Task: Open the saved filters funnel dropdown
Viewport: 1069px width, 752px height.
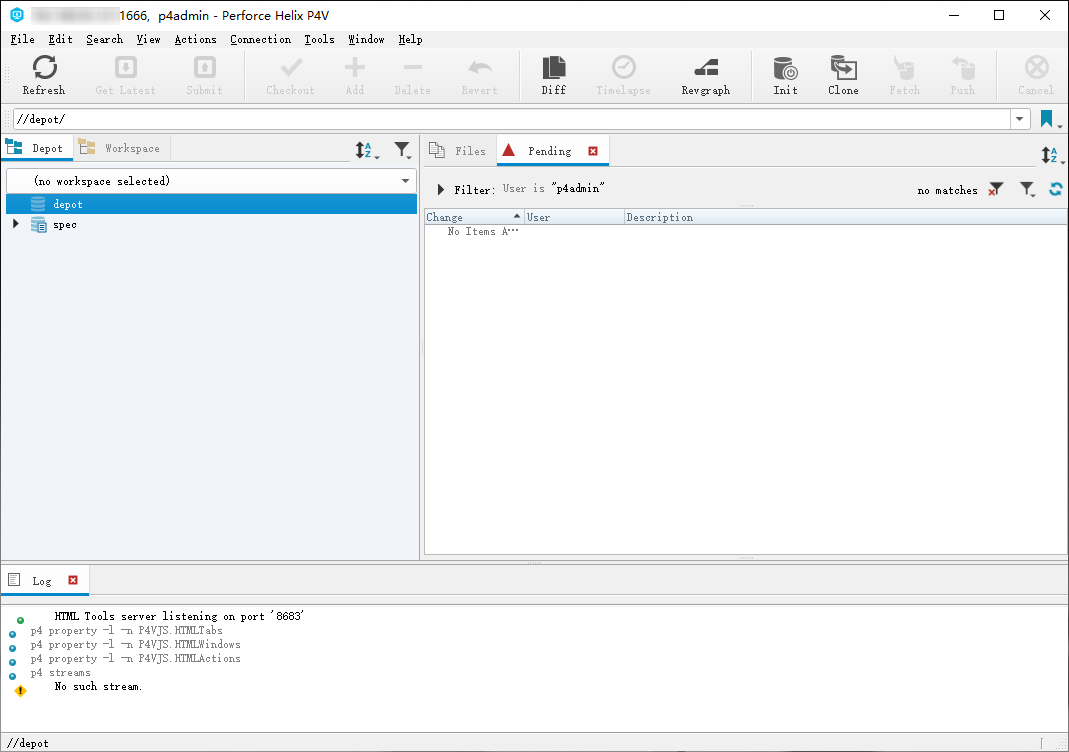Action: click(x=1027, y=190)
